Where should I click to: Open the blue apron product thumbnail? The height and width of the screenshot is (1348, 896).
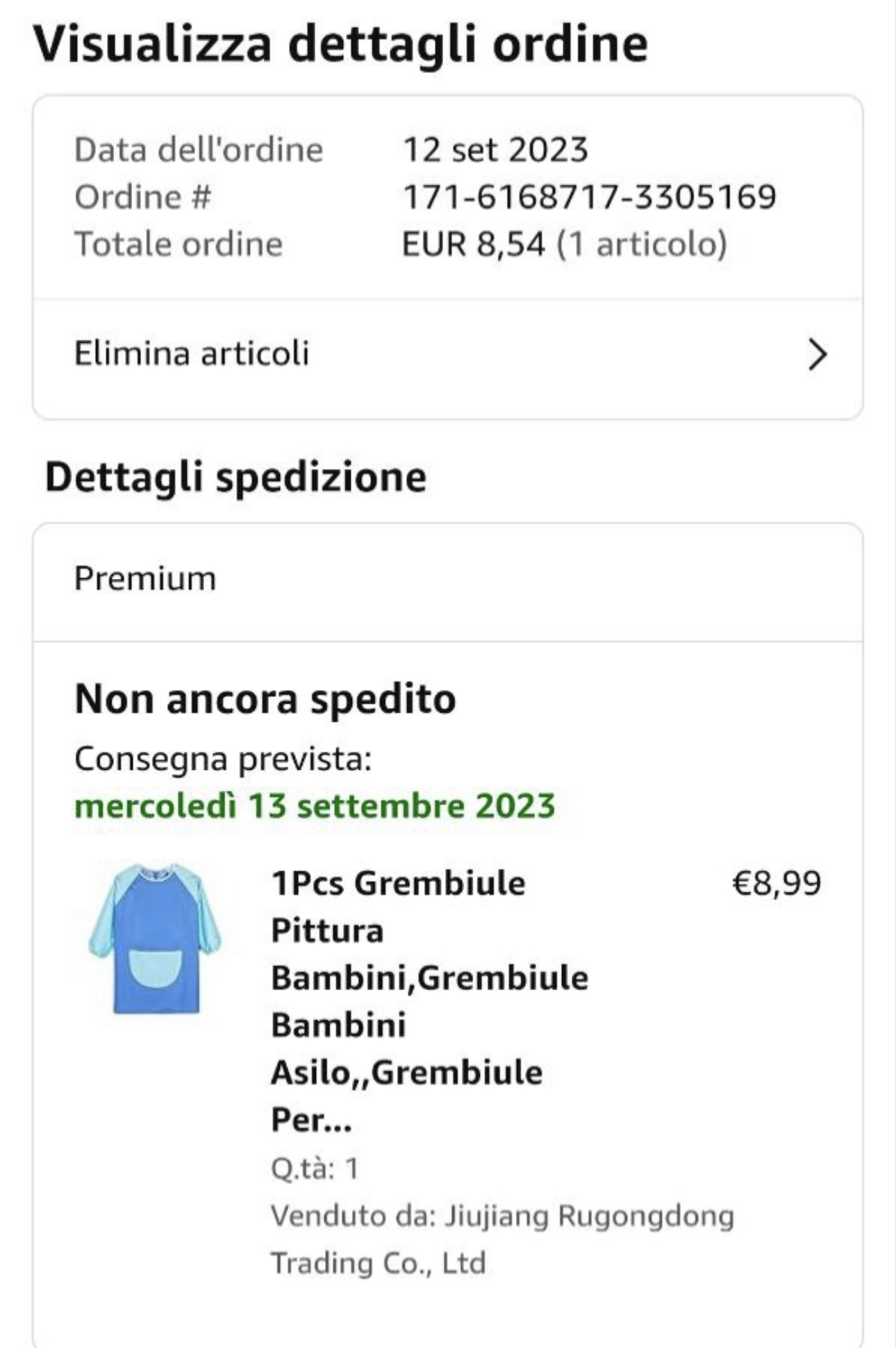tap(155, 939)
